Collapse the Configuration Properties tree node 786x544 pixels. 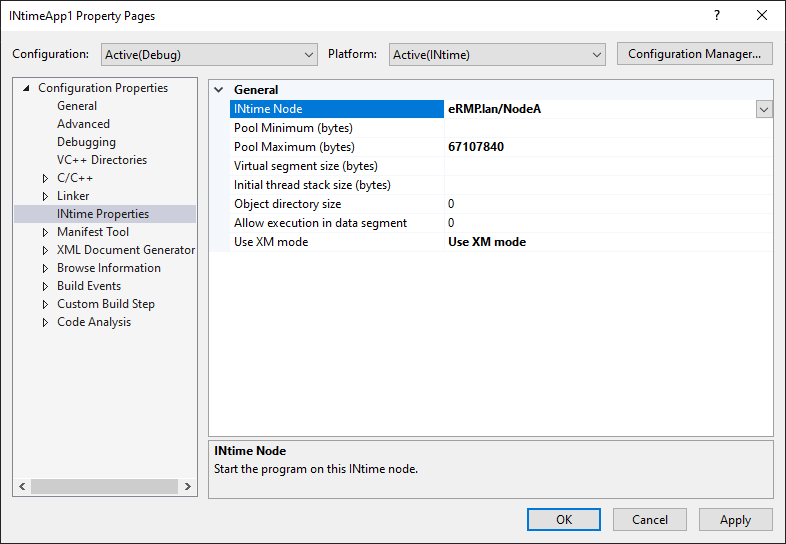pos(26,88)
